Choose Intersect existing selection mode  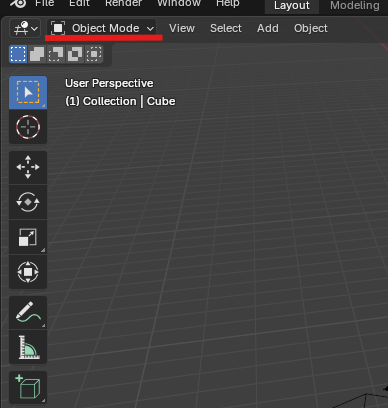(94, 54)
